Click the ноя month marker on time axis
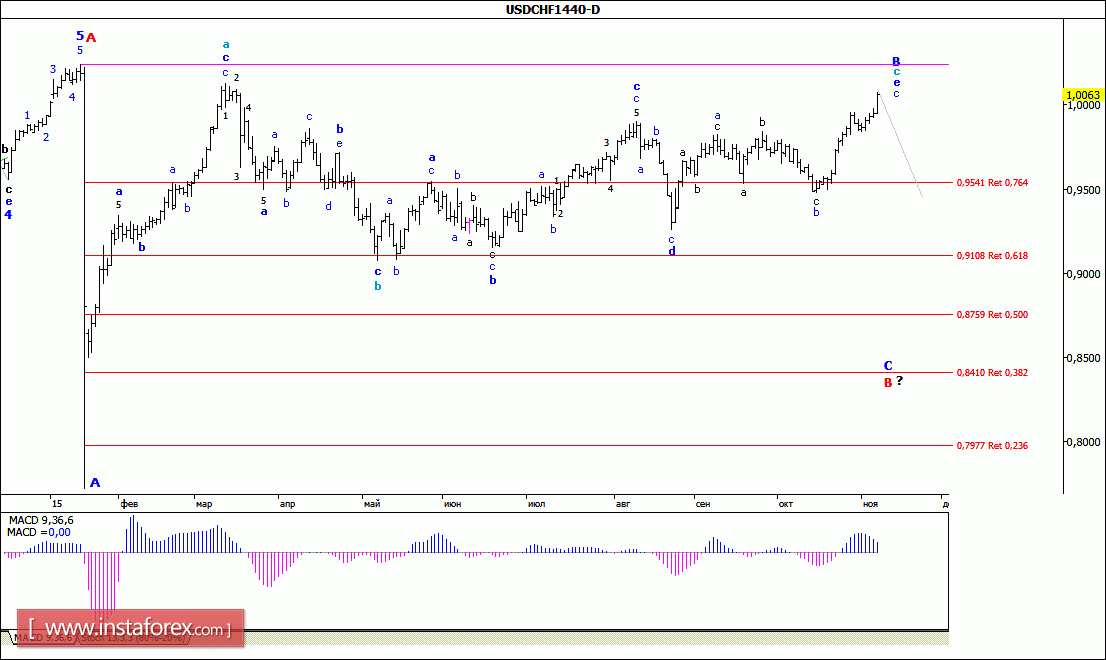The height and width of the screenshot is (660, 1106). pos(870,504)
